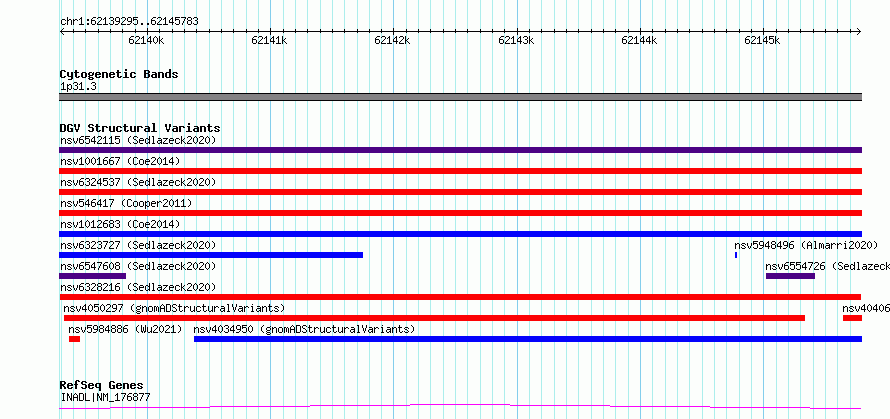This screenshot has height=419, width=890.
Task: Click the purple nsv6554726 variant bar
Action: pos(790,276)
